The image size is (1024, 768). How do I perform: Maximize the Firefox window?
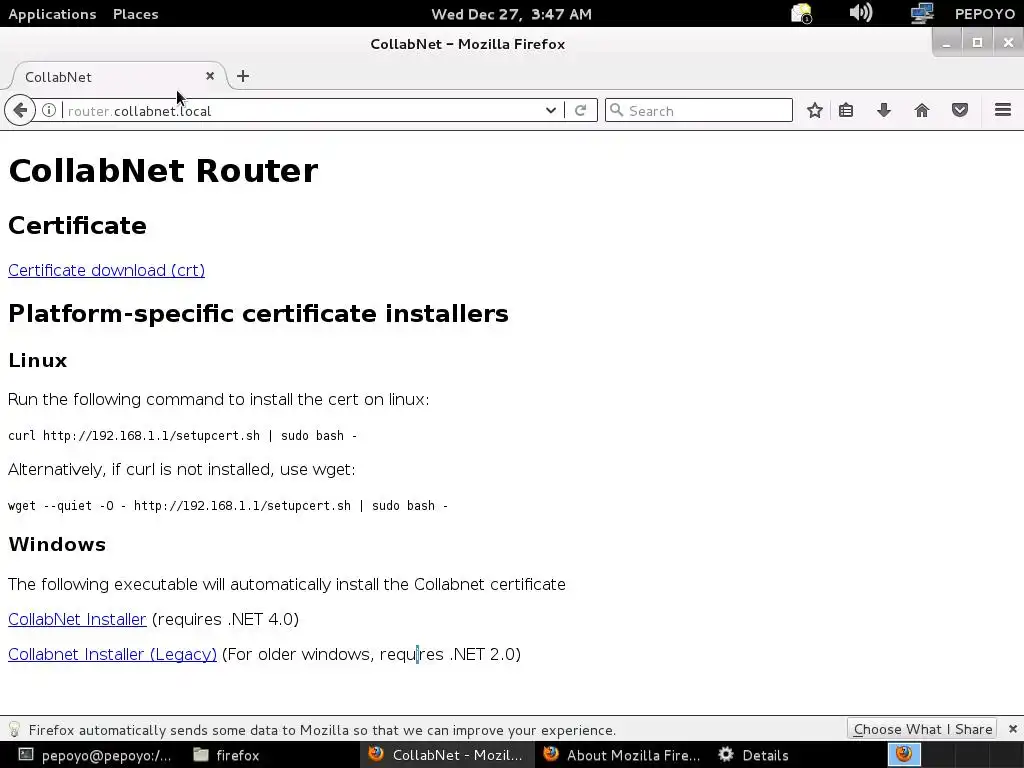pos(978,42)
